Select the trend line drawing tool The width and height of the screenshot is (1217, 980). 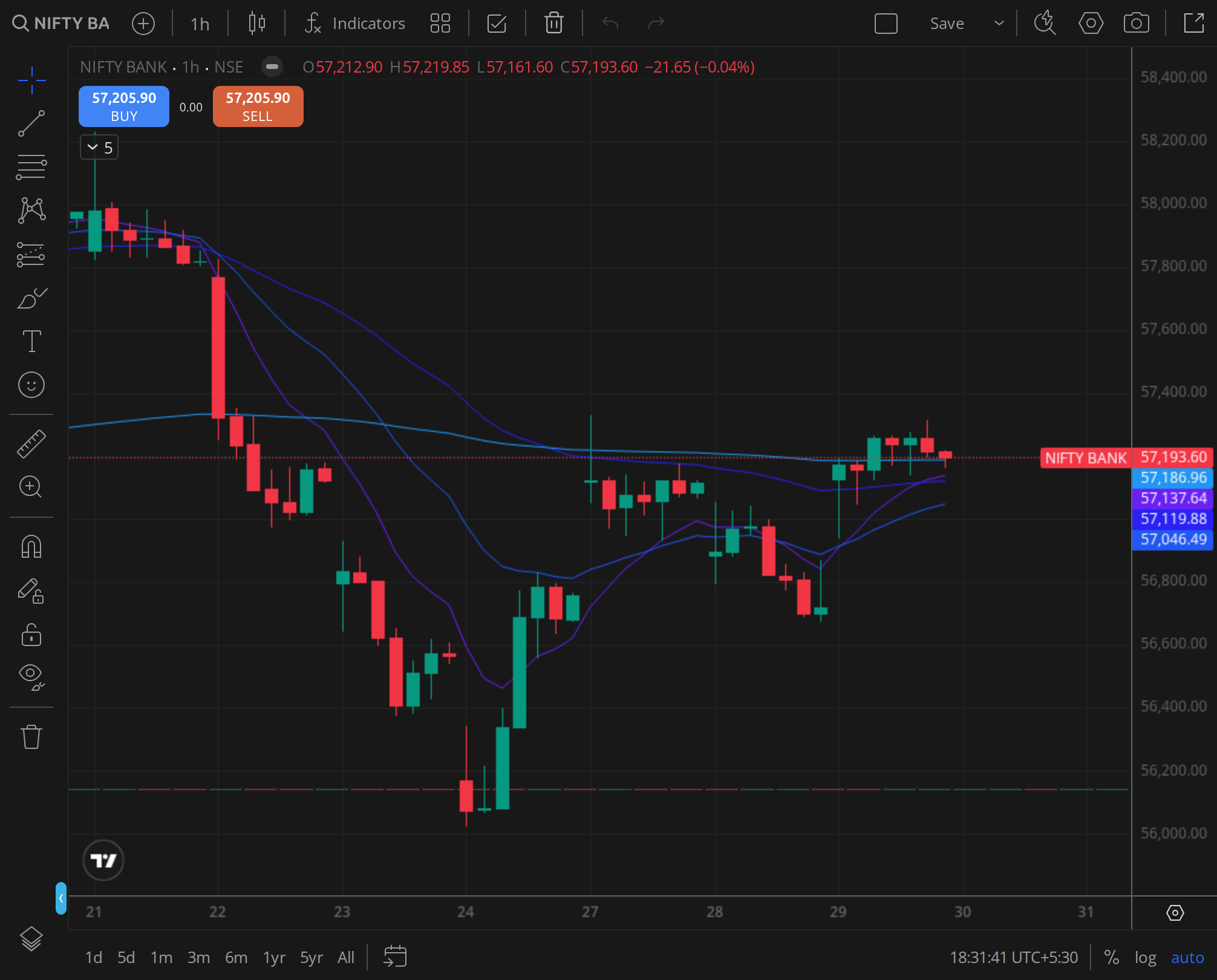(31, 123)
